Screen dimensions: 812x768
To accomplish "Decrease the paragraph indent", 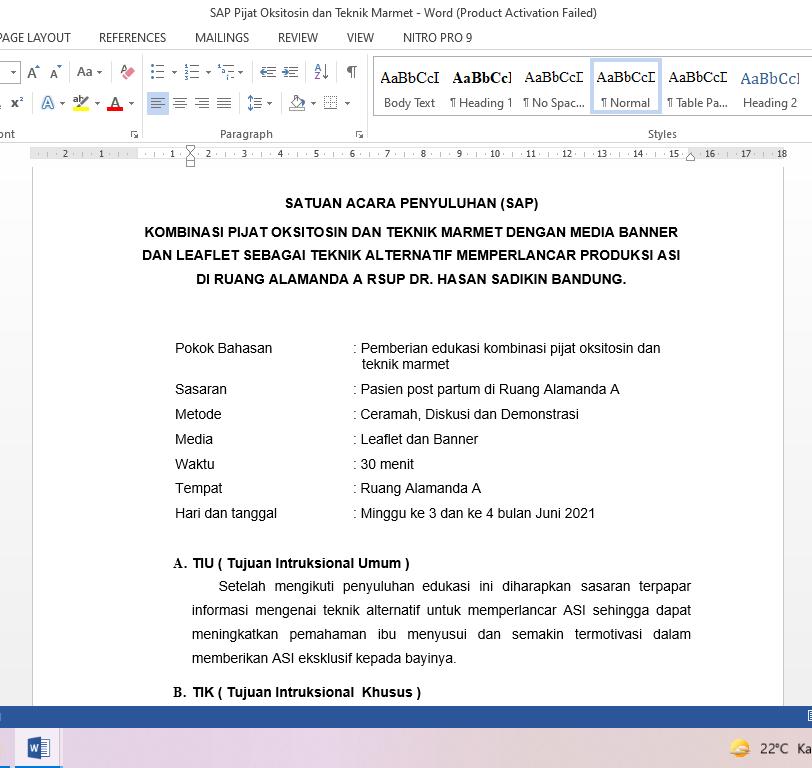I will (268, 72).
